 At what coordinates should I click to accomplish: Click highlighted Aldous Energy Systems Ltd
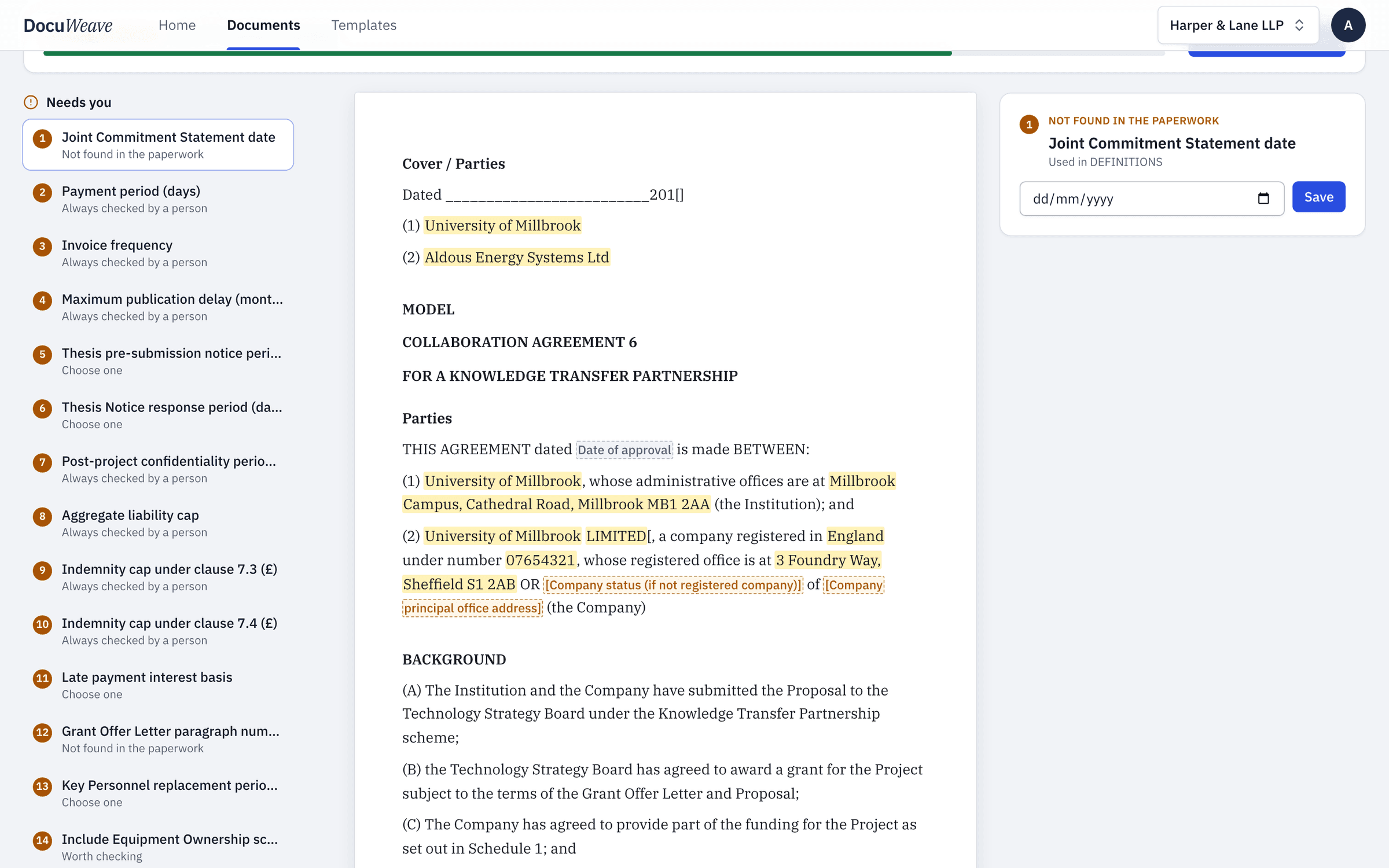click(x=516, y=257)
